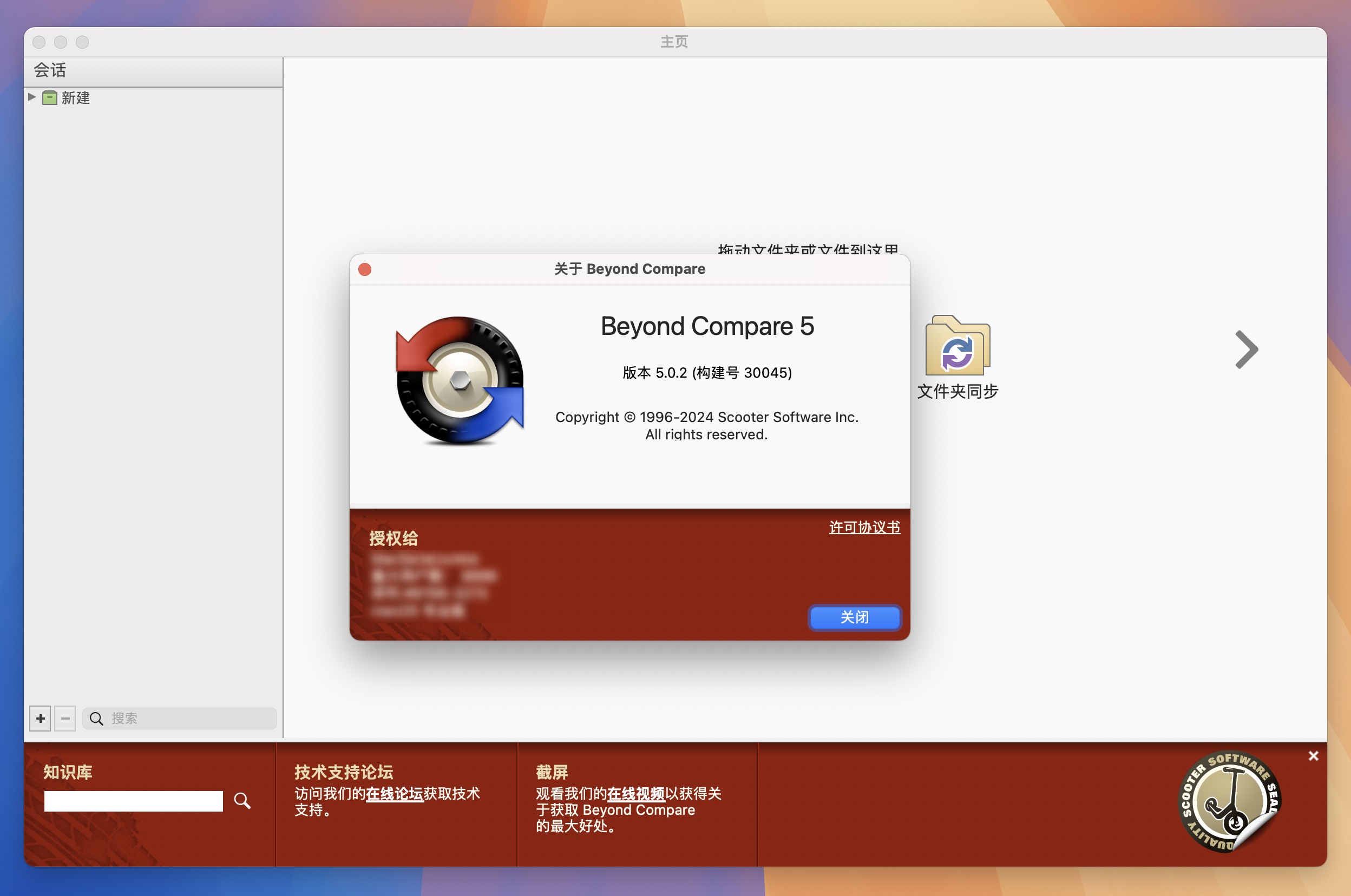Screen dimensions: 1351x896
Task: Click the magnifier icon in session search
Action: [96, 719]
